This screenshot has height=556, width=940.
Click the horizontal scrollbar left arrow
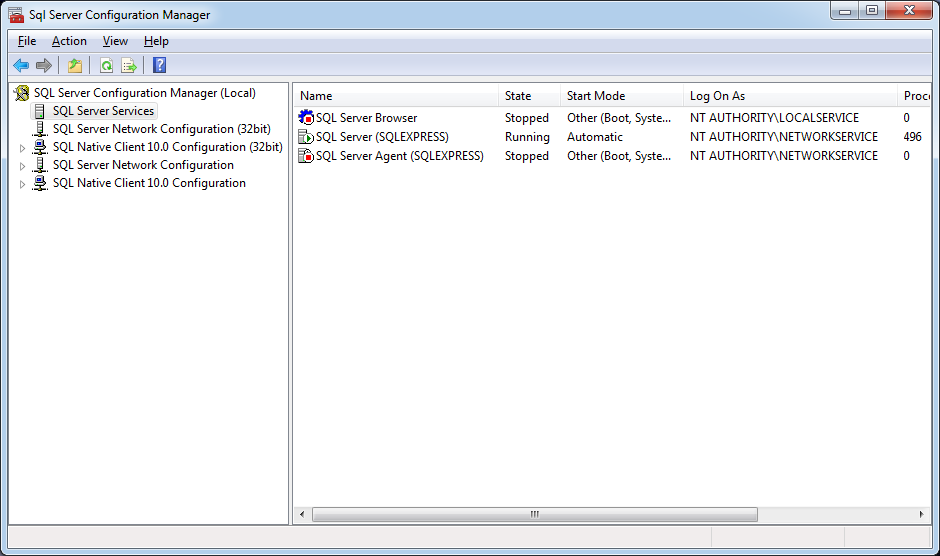pyautogui.click(x=302, y=515)
